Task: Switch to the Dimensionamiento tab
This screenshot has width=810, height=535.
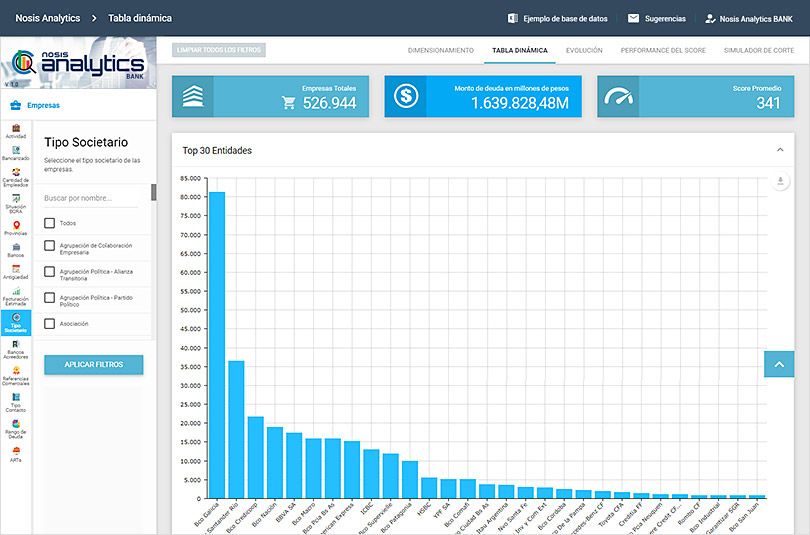Action: pos(441,50)
